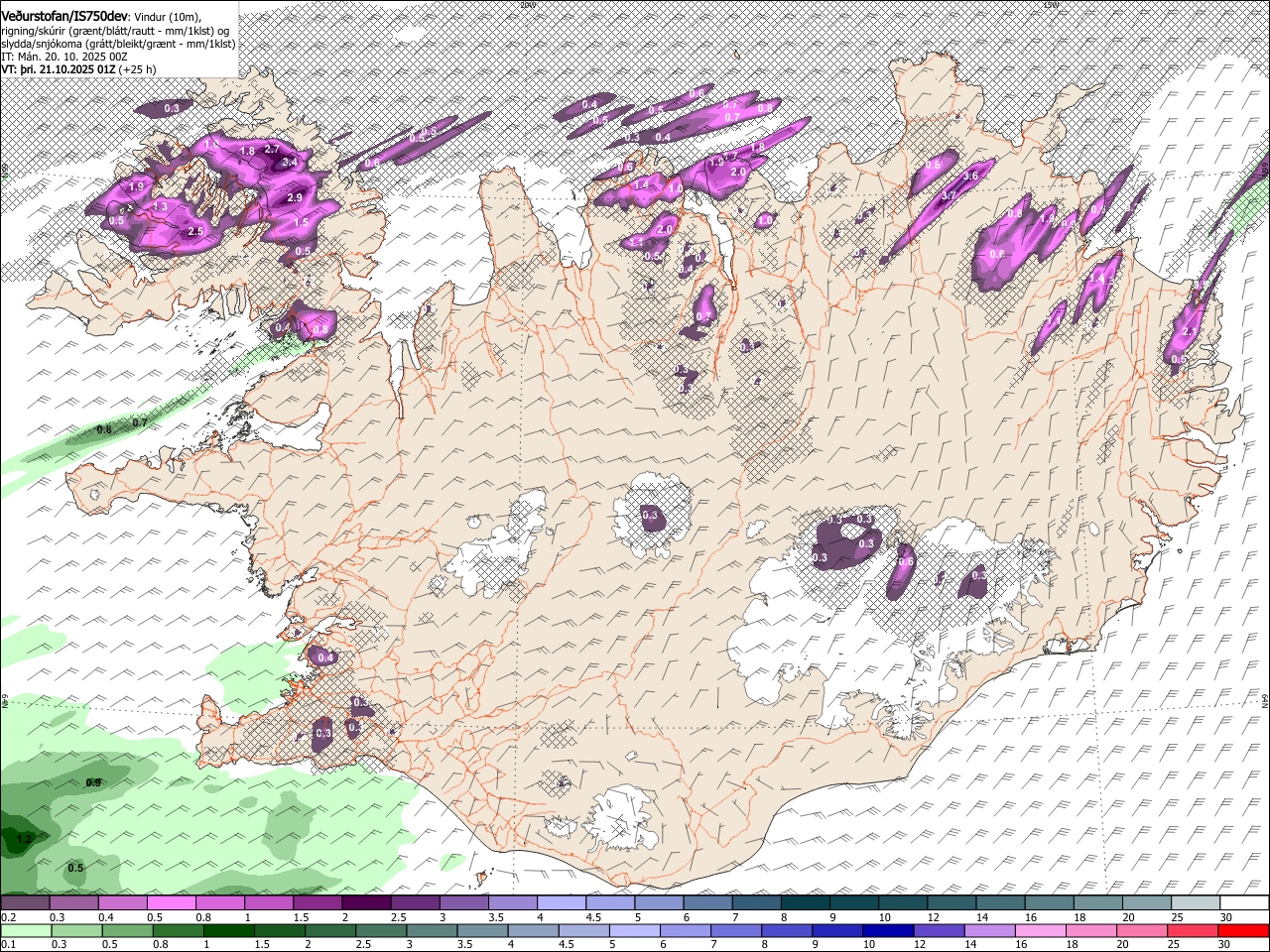
Task: Click the '0.2' label in the upper legend
Action: [x=8, y=917]
